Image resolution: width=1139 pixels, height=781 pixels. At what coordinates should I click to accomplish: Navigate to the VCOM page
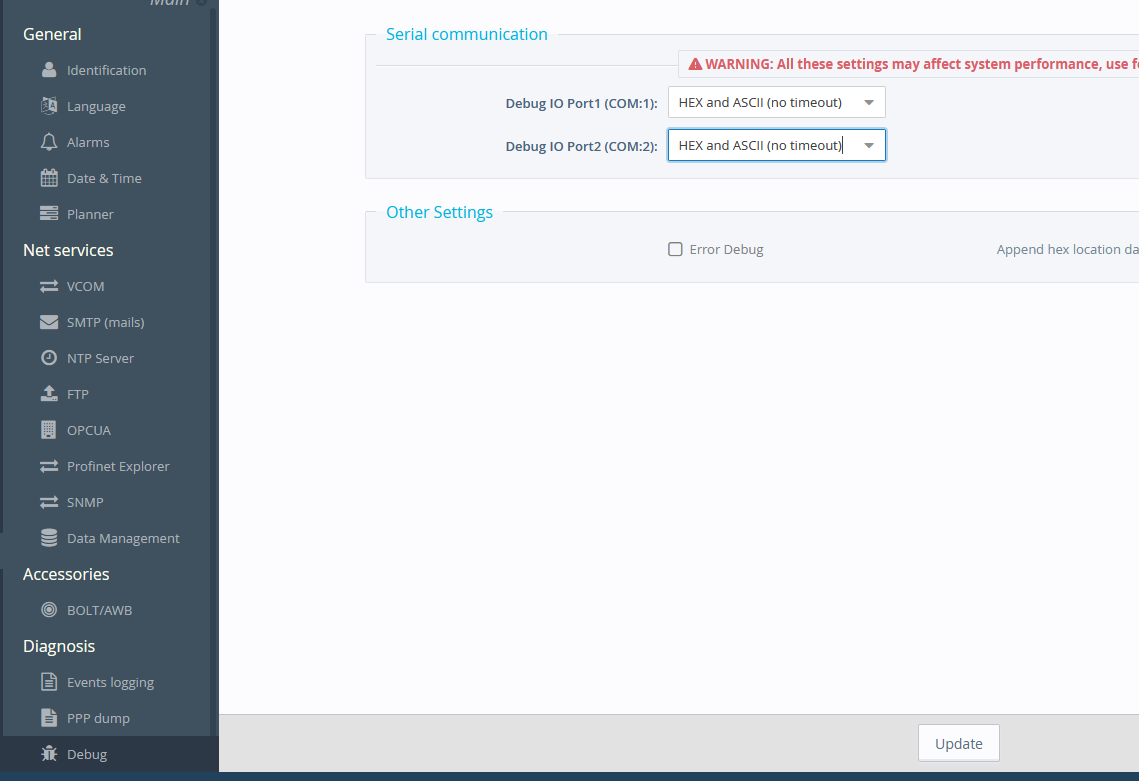pos(85,286)
